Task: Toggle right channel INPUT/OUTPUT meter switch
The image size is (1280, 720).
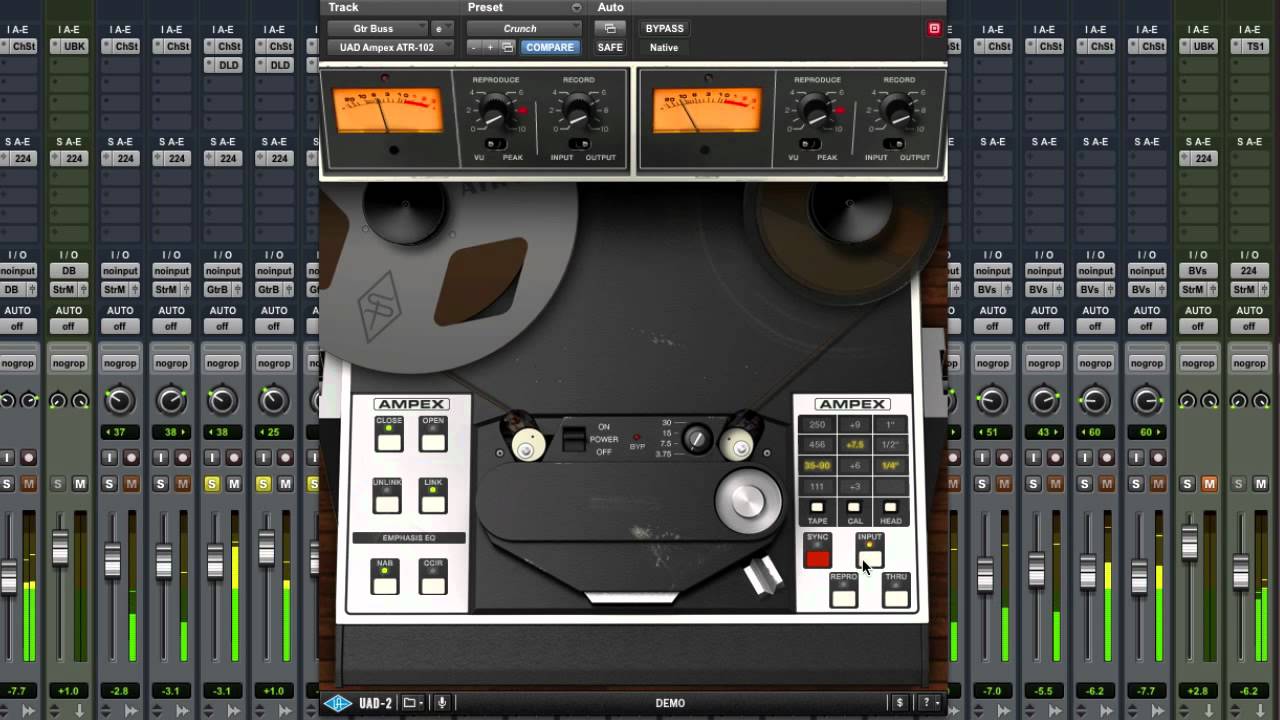Action: [893, 144]
